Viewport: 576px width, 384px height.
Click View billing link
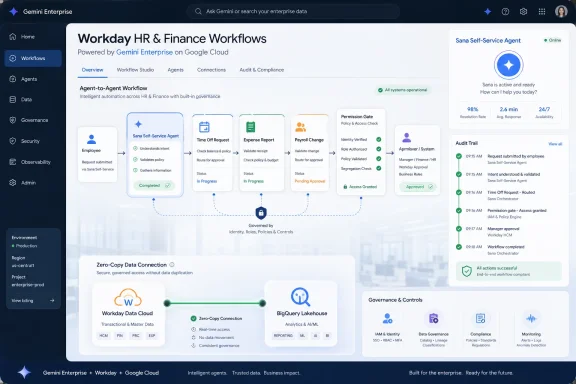[x=33, y=301]
